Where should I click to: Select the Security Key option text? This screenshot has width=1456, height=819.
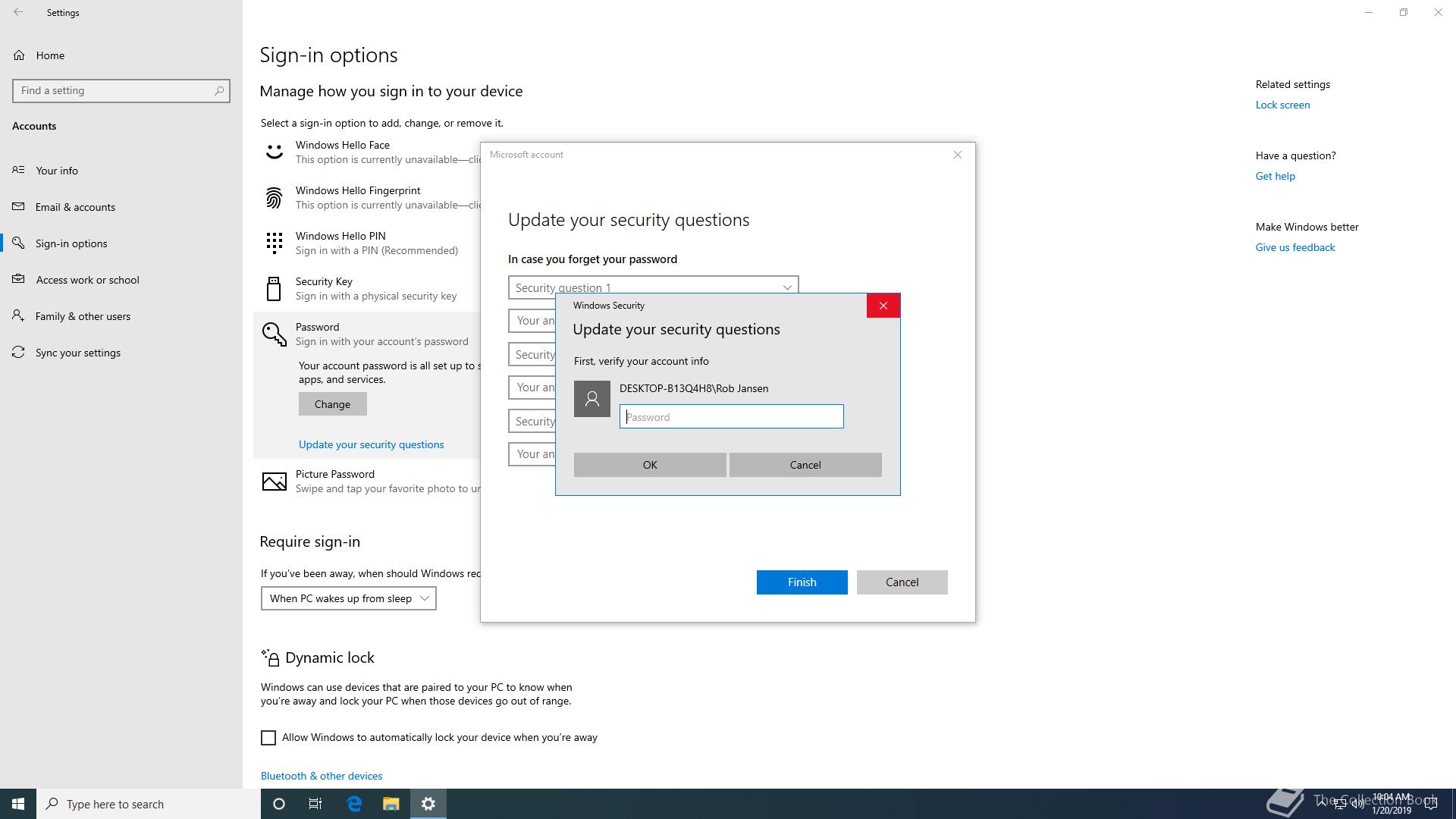pyautogui.click(x=324, y=281)
